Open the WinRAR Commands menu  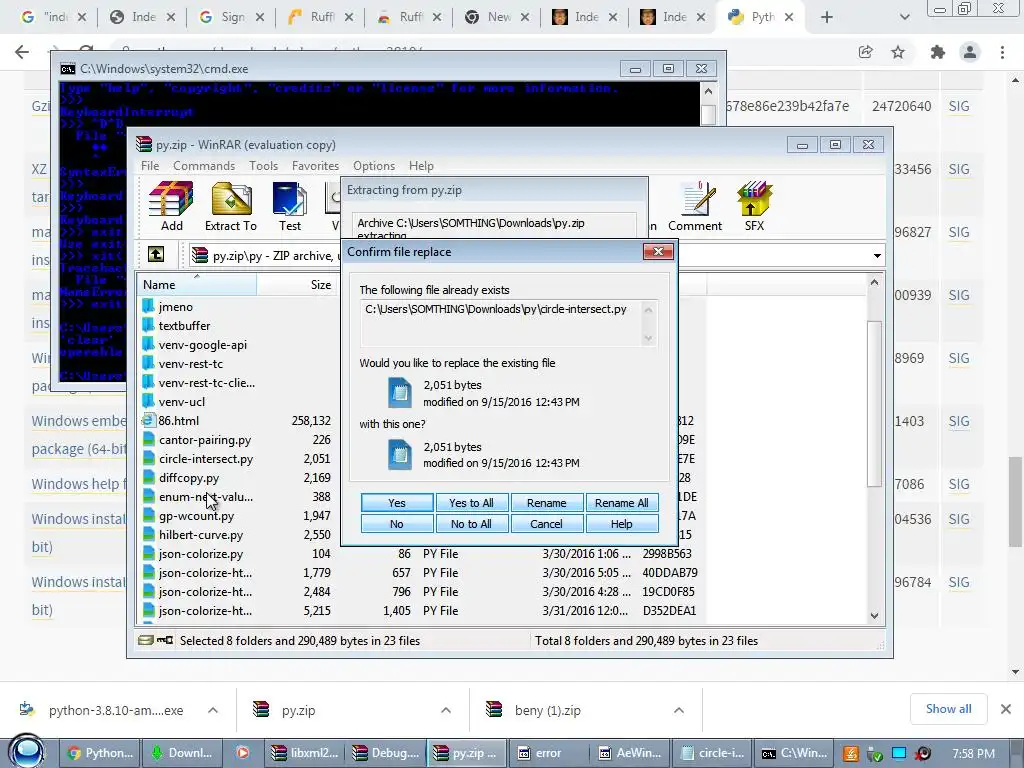(204, 166)
